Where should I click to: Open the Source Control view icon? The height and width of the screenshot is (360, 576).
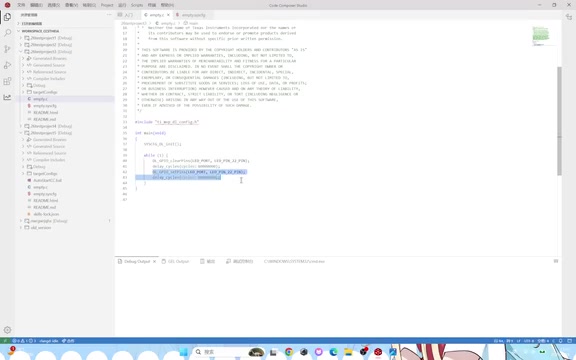(7, 49)
